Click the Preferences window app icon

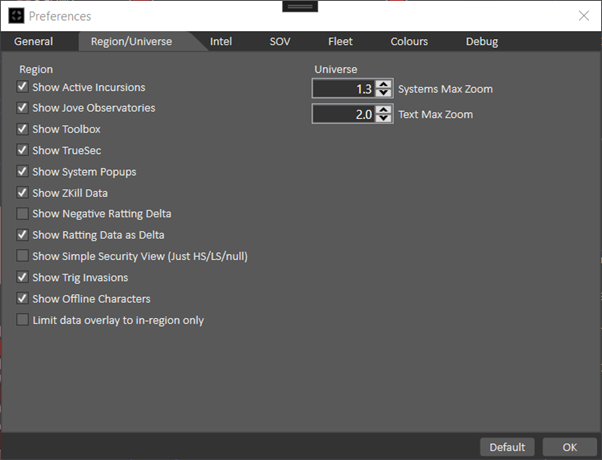click(16, 16)
